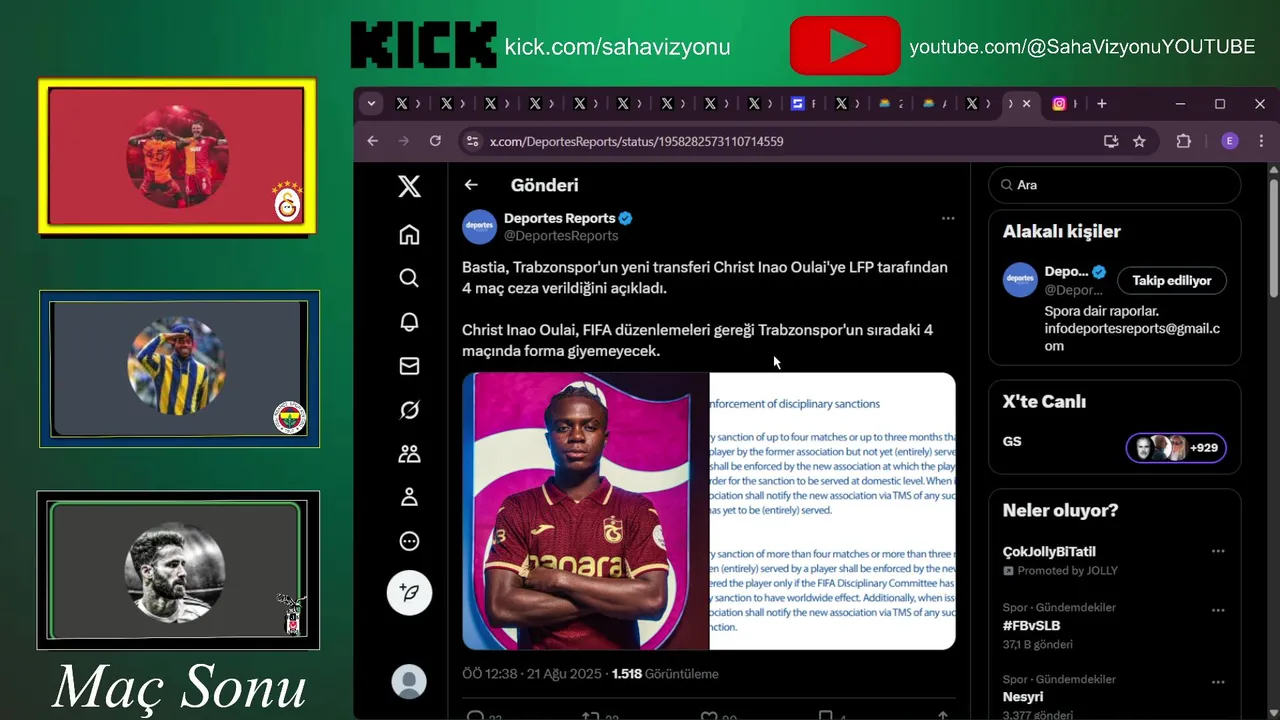Open the disciplinary sanctions document image
Viewport: 1280px width, 720px height.
833,511
